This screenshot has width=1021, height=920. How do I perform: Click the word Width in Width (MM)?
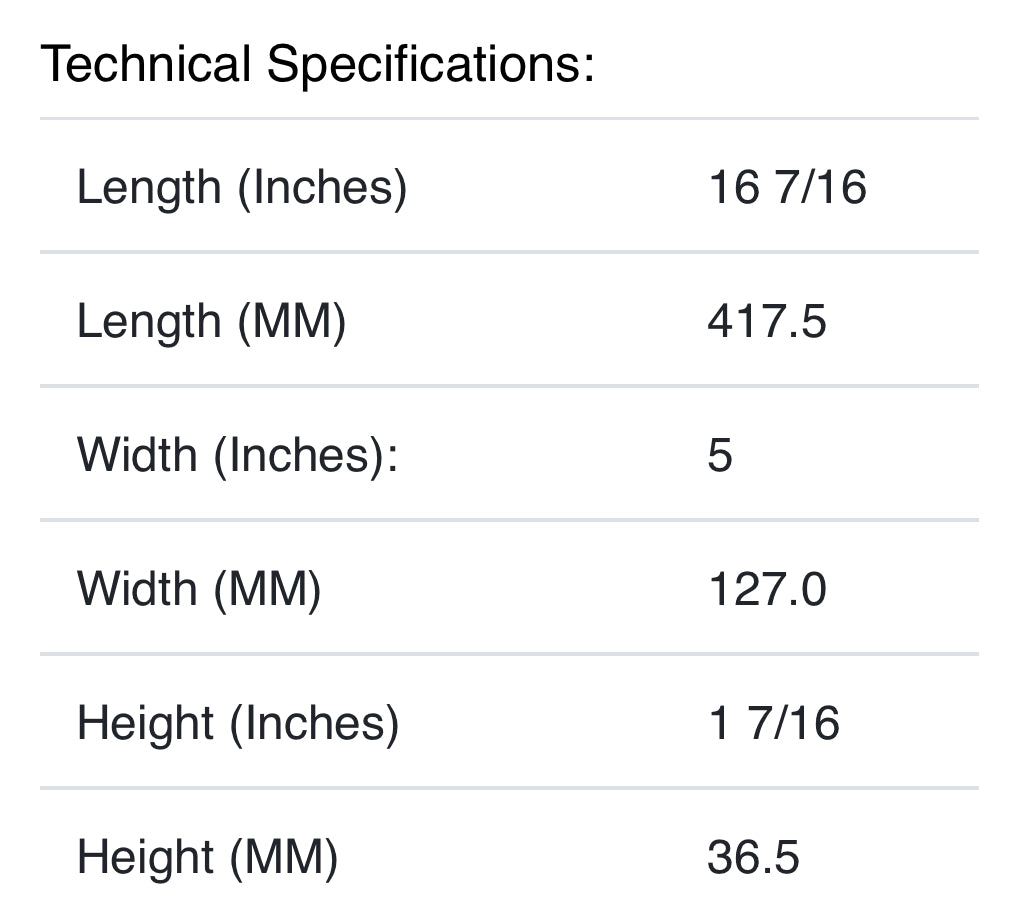pos(137,589)
